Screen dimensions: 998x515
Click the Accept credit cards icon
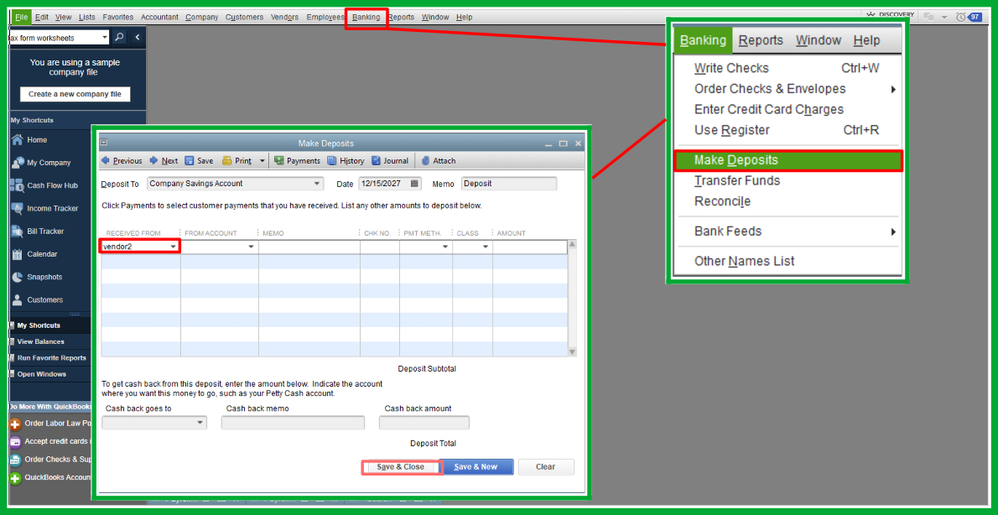(x=15, y=441)
